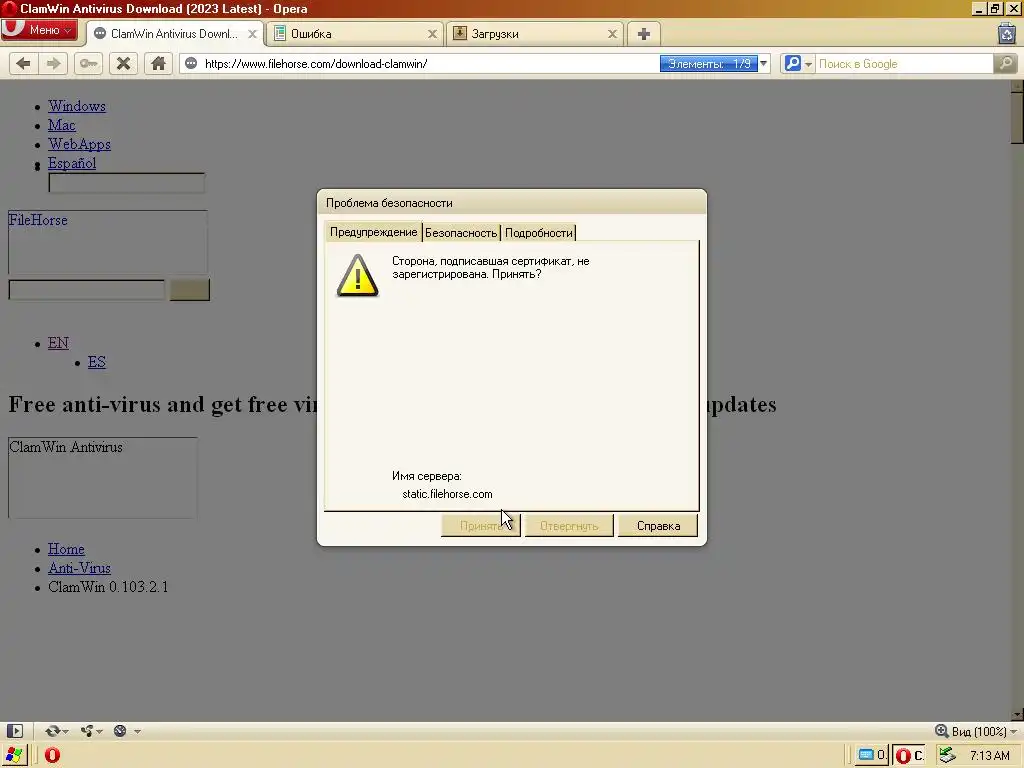Select the Безопасность dialog tab
Screen dimensions: 1024x768
[461, 232]
